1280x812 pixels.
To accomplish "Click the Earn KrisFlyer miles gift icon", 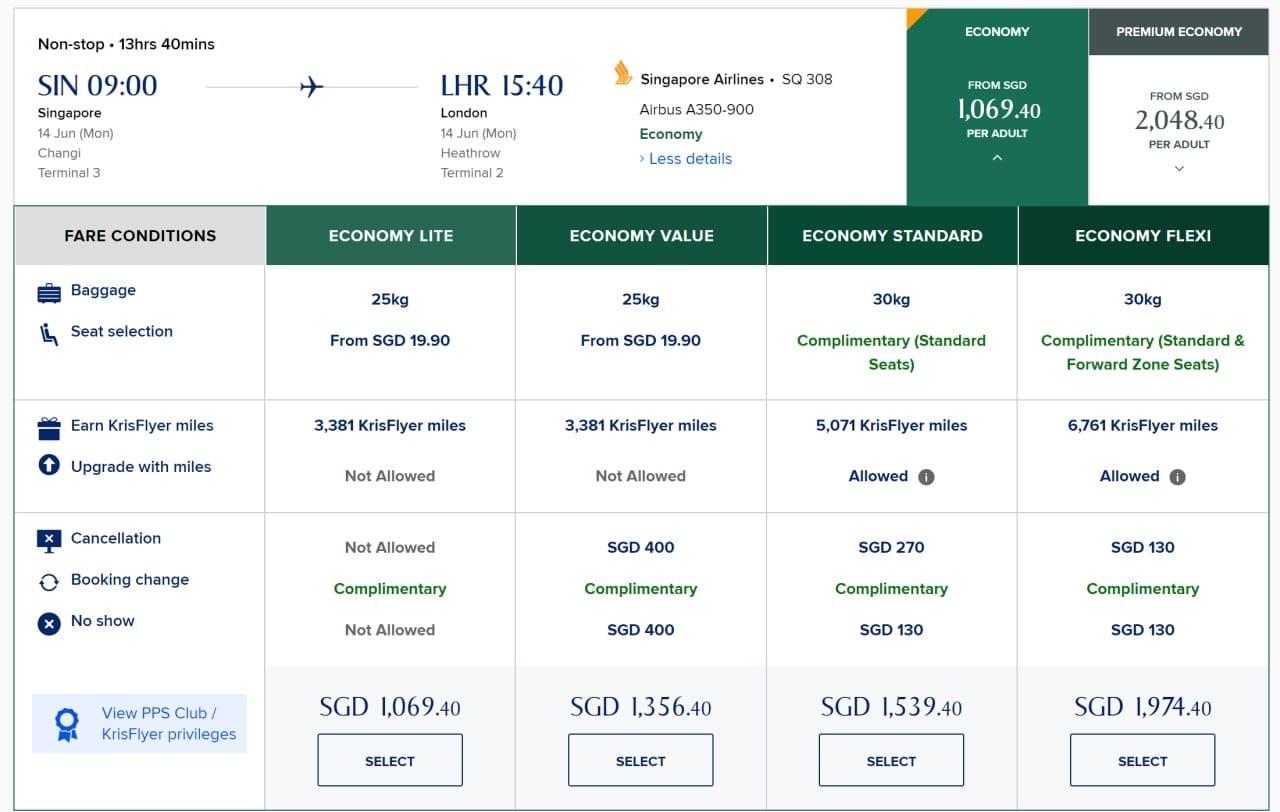I will [x=49, y=428].
